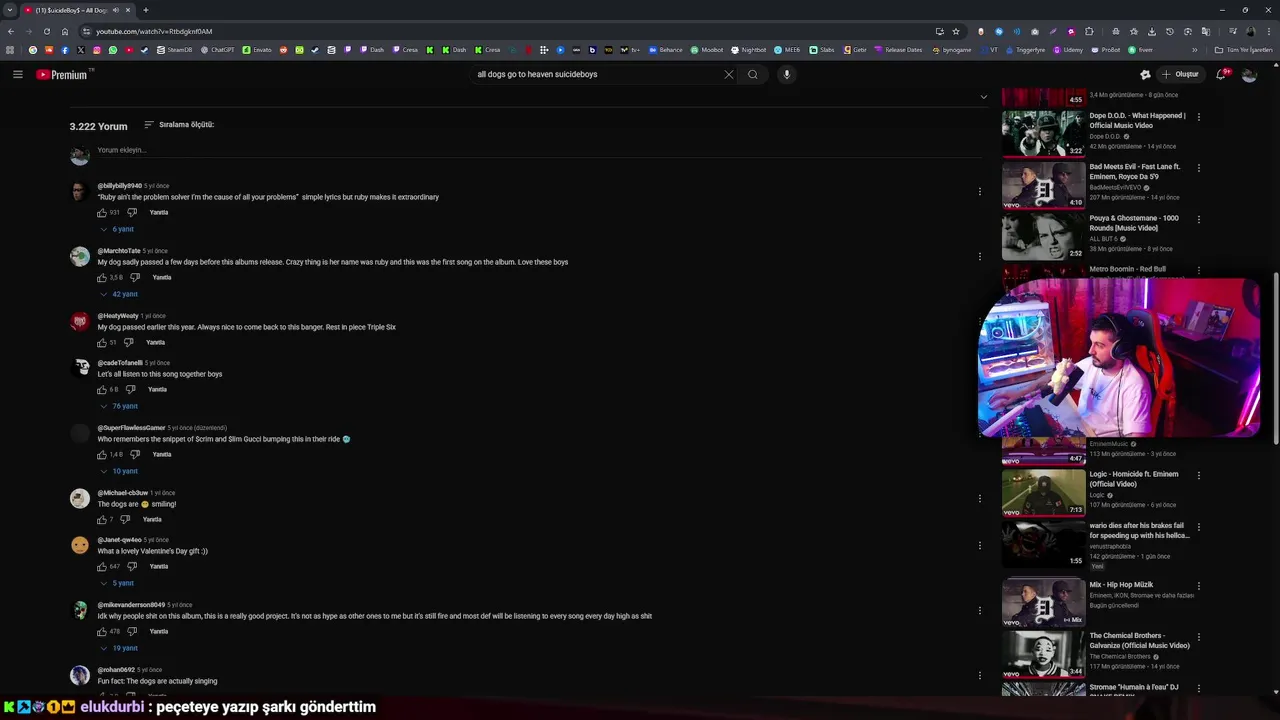The image size is (1280, 720).
Task: Reply with Yanıtla on @HeatyWeaty comment
Action: pos(156,342)
